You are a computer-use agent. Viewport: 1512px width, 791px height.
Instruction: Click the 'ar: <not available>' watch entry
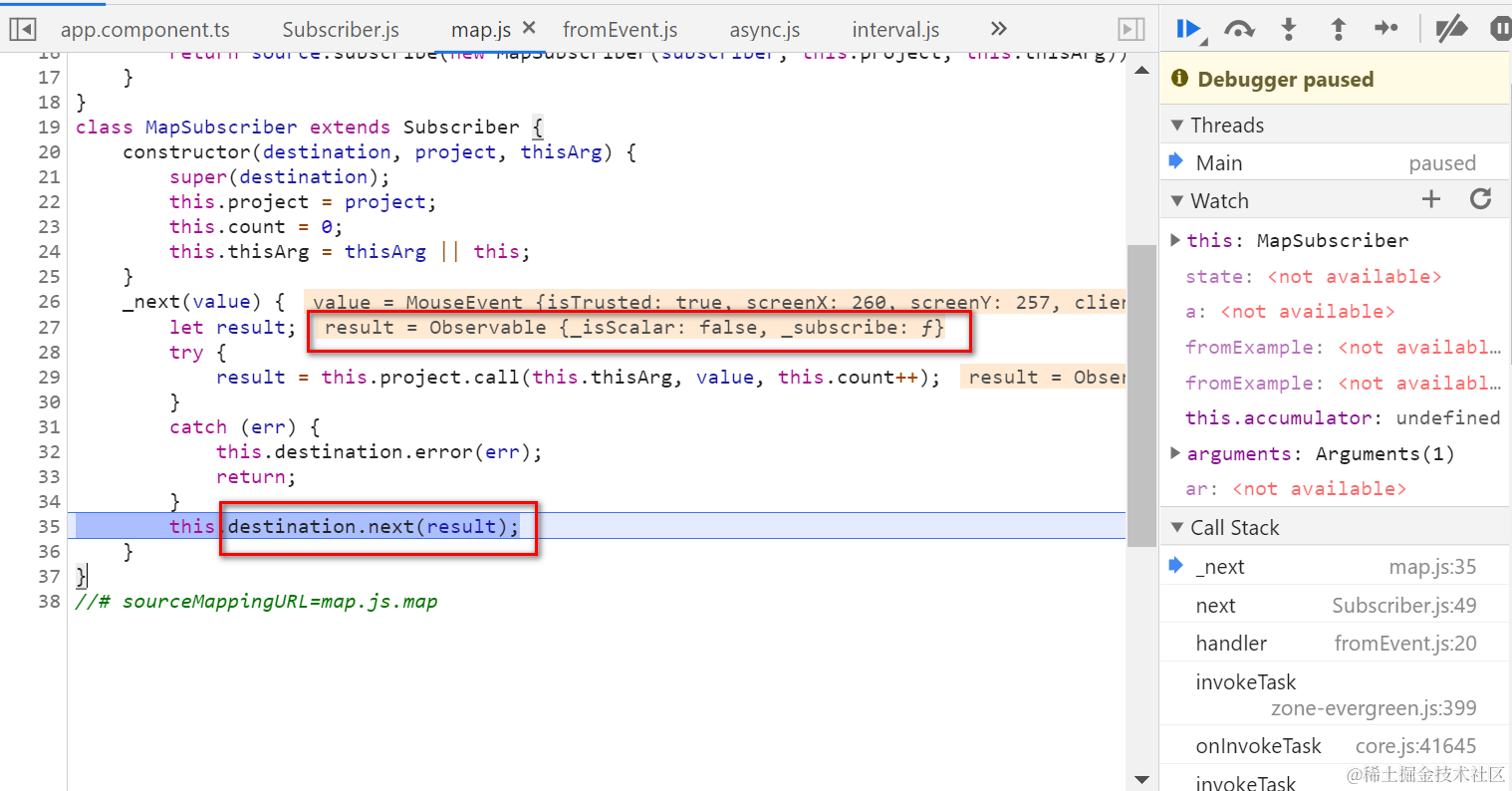tap(1296, 488)
